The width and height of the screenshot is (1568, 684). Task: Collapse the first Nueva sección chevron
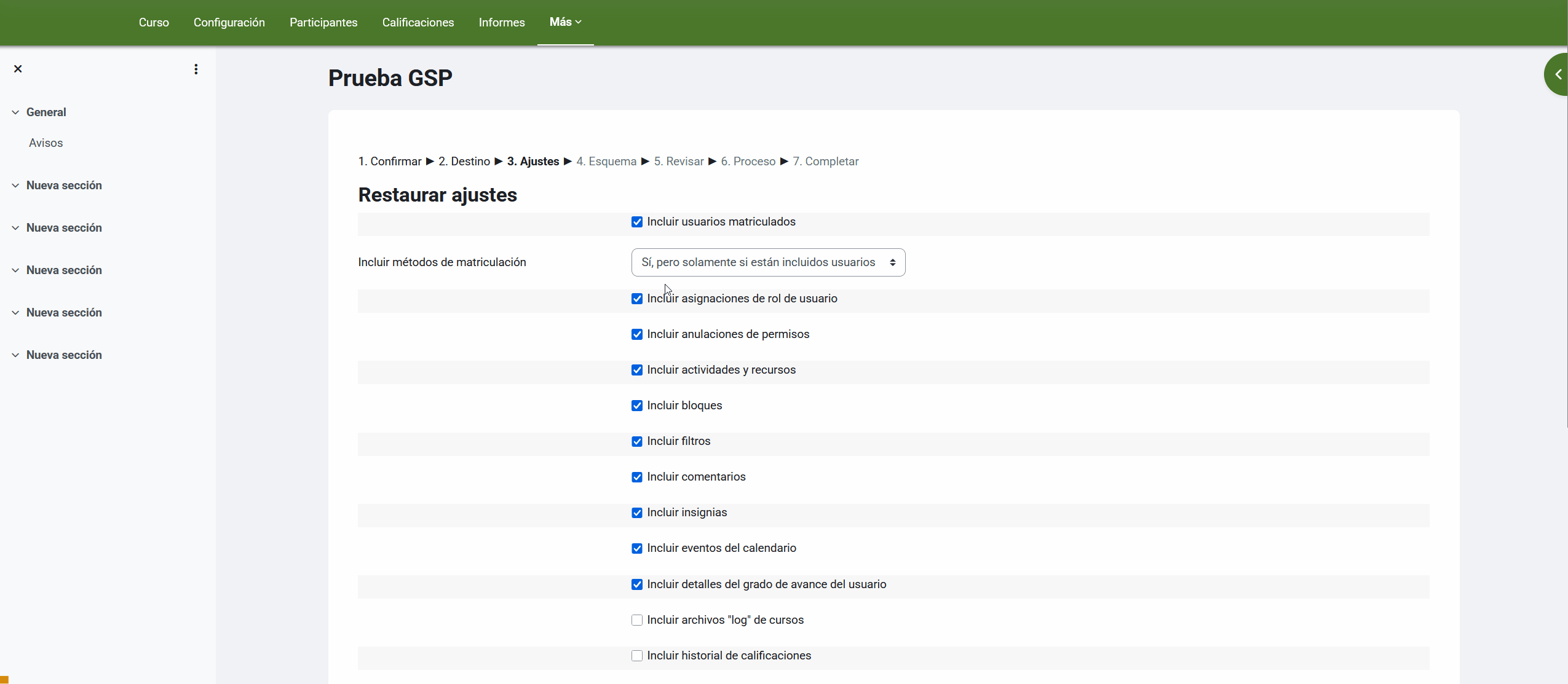pyautogui.click(x=15, y=186)
